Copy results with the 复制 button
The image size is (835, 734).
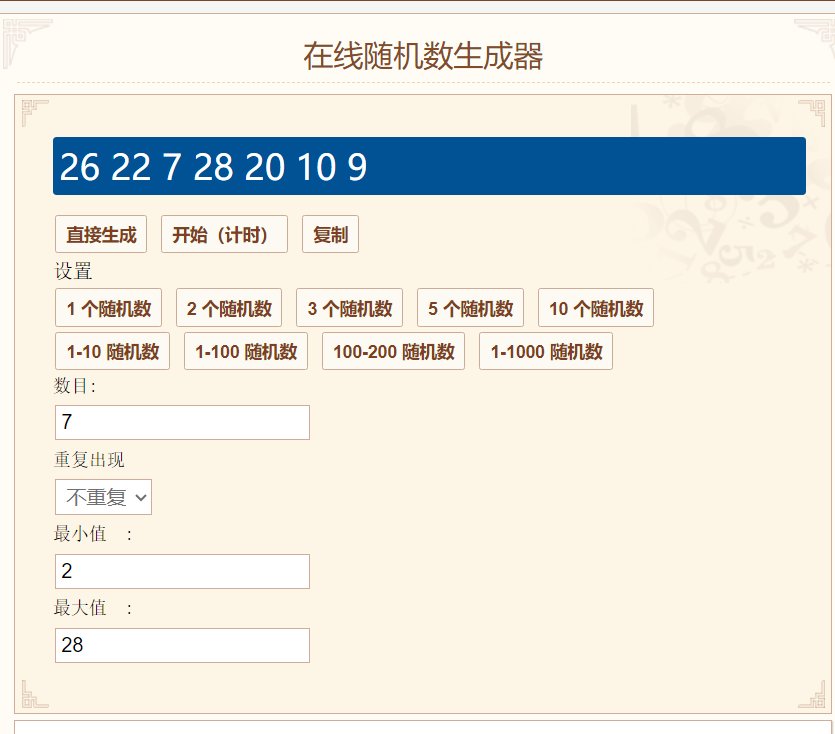pos(330,234)
